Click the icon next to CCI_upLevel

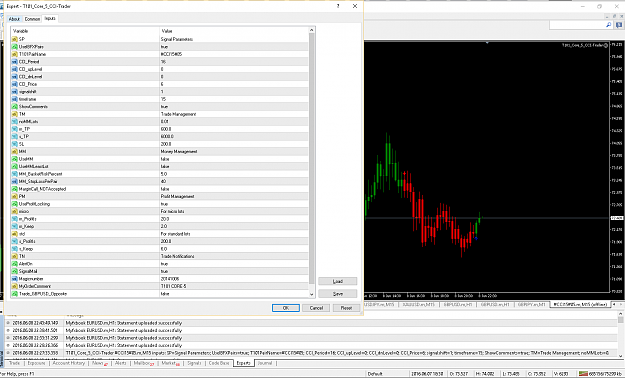pyautogui.click(x=15, y=69)
